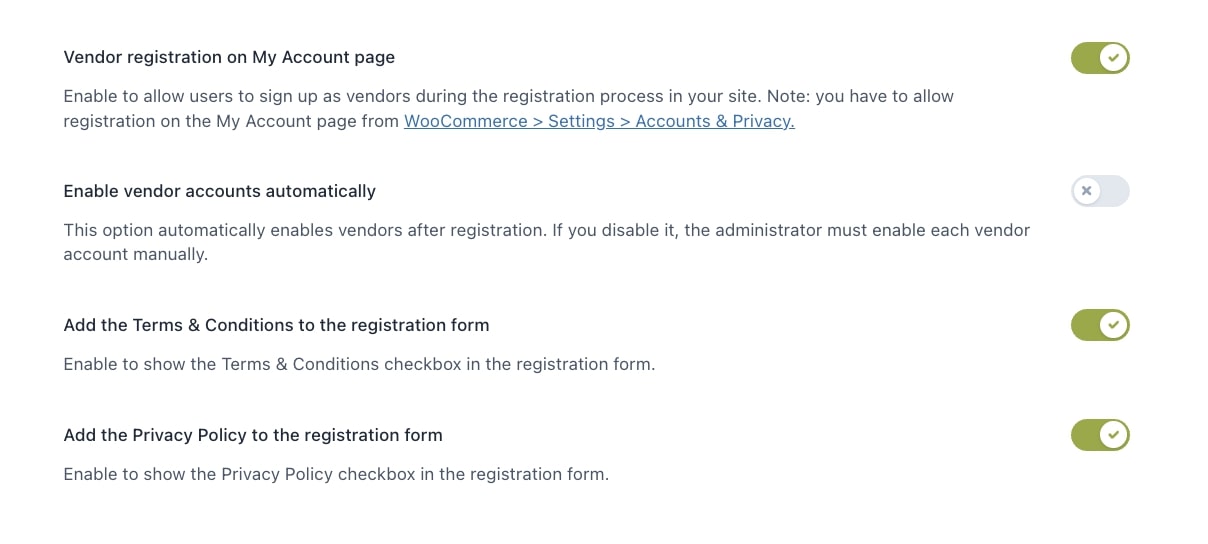This screenshot has width=1208, height=544.
Task: Click 'Add the Privacy Policy to the registration form' title
Action: 253,435
